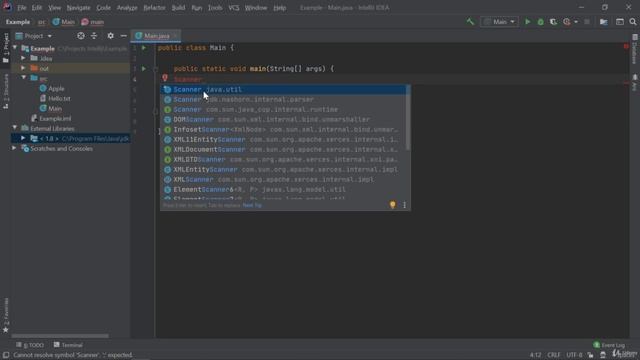This screenshot has width=640, height=360.
Task: Select the Main.java editor tab
Action: [x=157, y=36]
